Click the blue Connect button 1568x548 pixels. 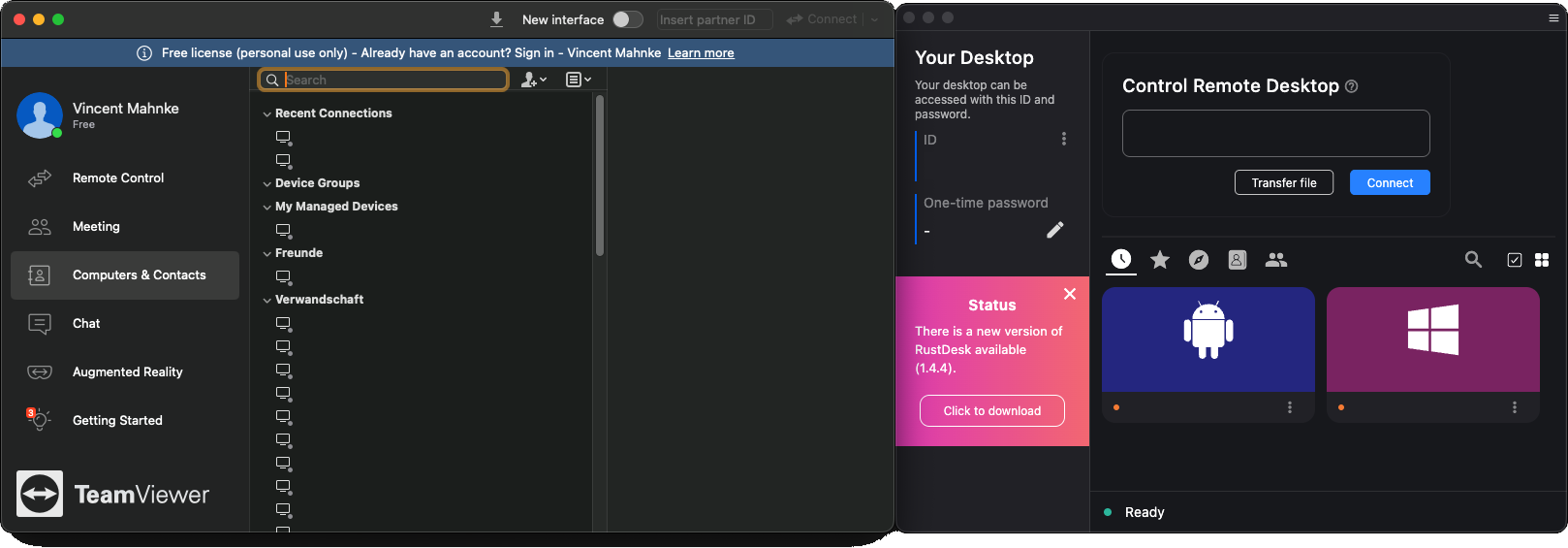pos(1390,183)
